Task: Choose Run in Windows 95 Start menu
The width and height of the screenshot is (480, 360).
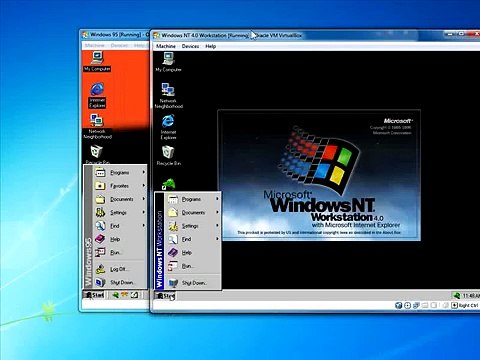Action: coord(119,252)
